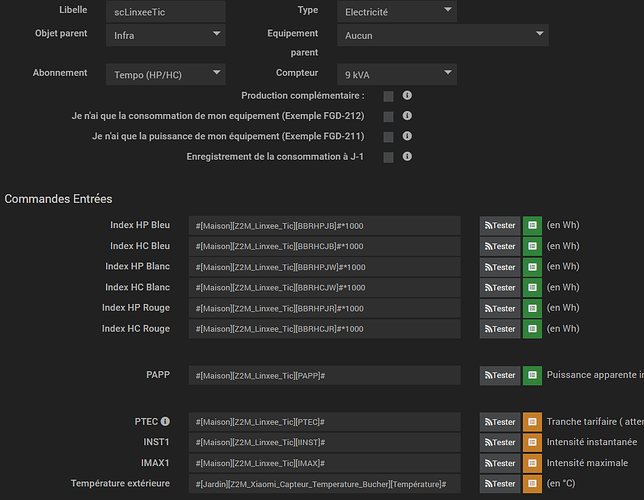
Task: Click Intensité instantanée description text
Action: pos(592,442)
